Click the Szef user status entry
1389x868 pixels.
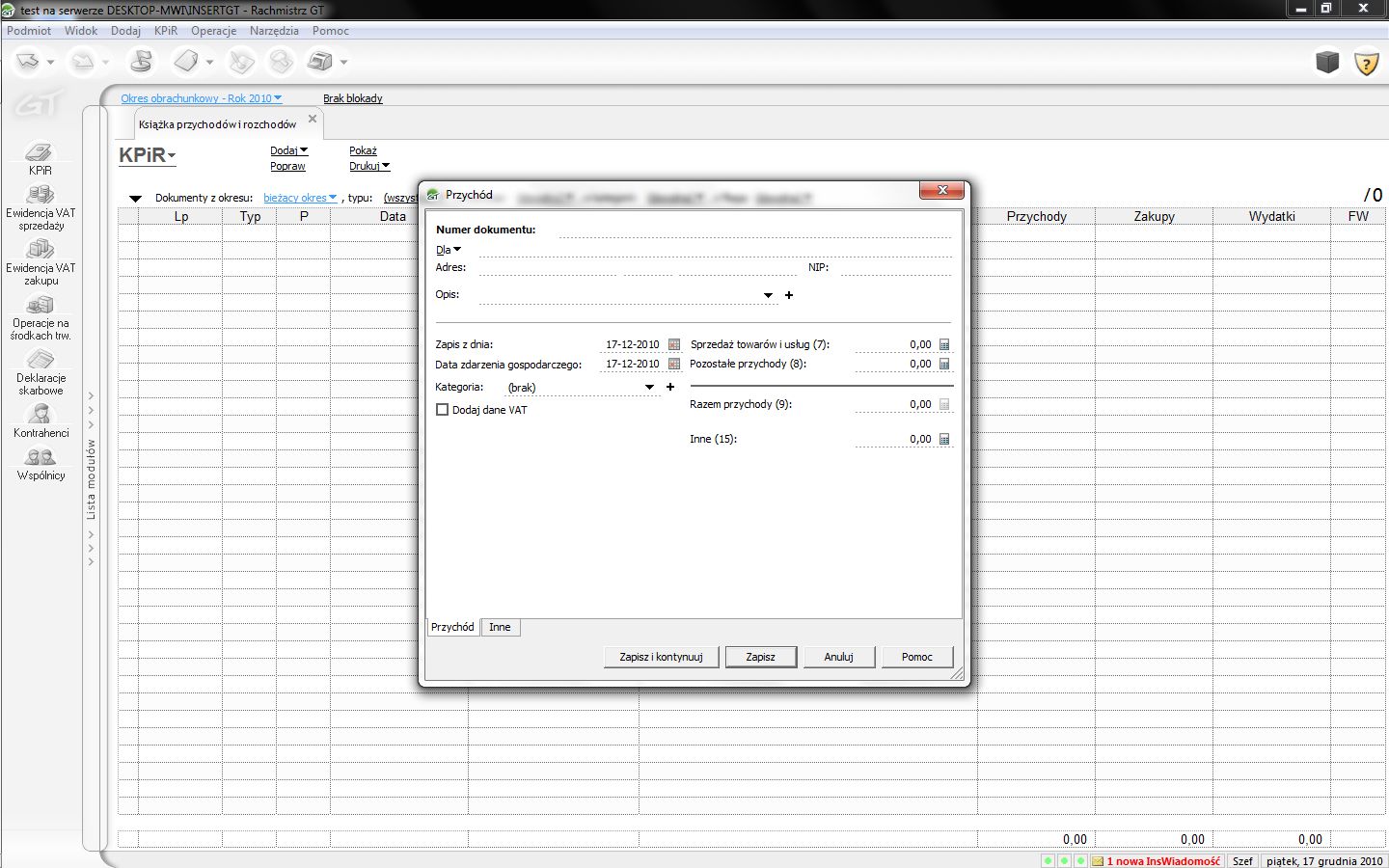[x=1242, y=861]
